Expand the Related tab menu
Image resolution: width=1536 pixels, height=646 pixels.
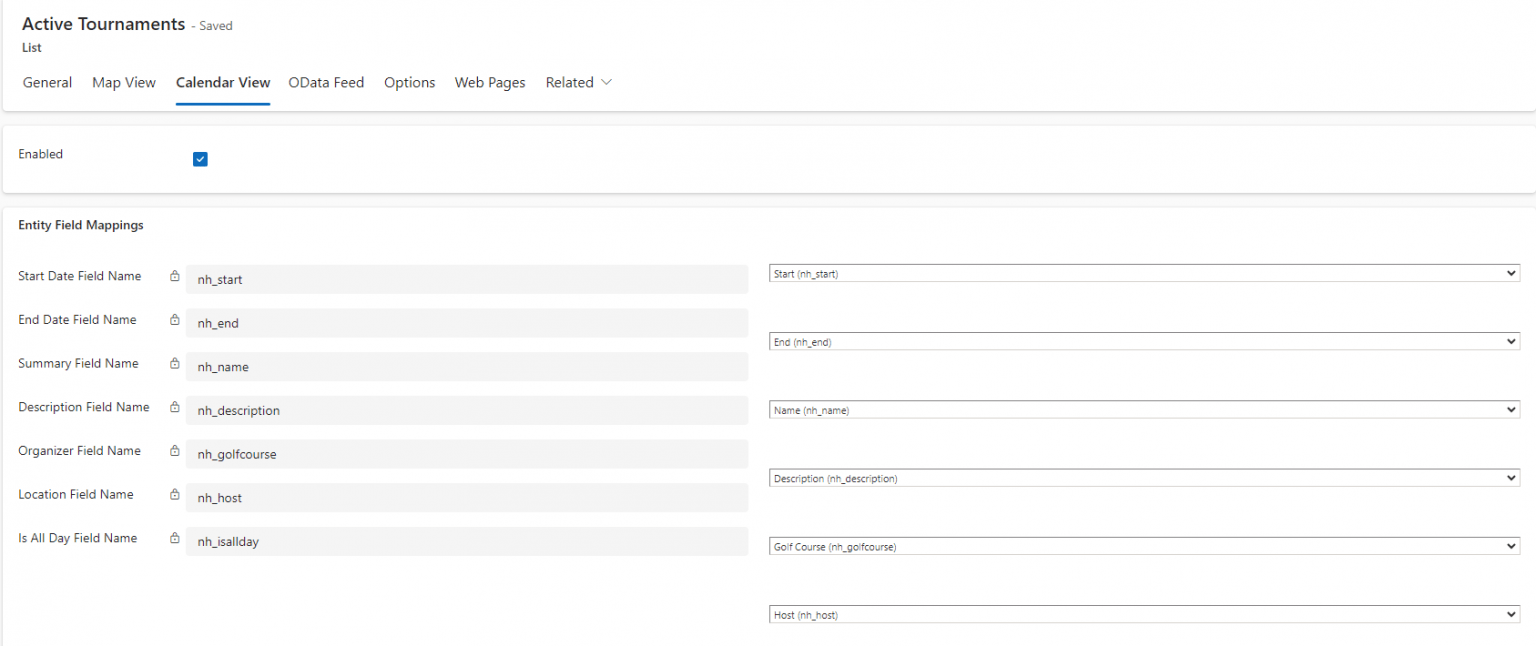(x=579, y=83)
